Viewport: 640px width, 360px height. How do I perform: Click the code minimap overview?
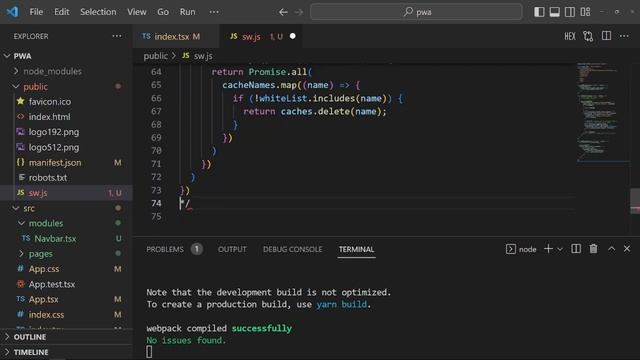(x=603, y=112)
